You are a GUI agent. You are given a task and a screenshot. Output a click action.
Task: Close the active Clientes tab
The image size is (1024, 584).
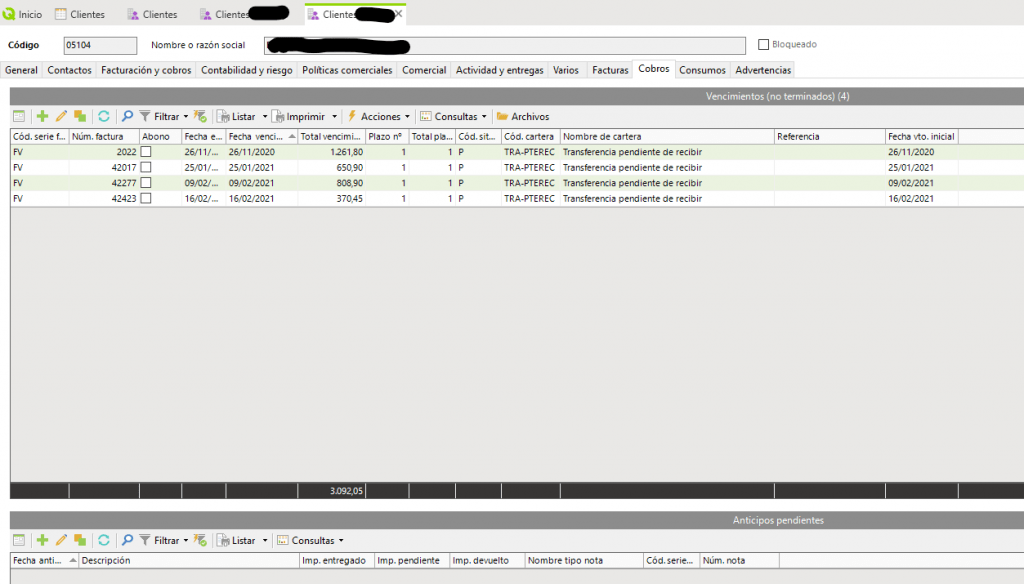[x=398, y=14]
